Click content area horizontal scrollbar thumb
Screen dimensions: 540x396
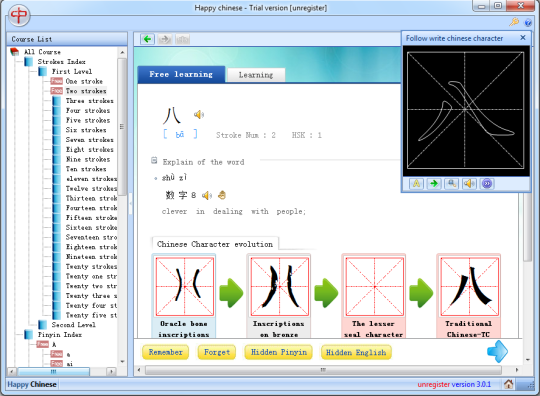(323, 370)
